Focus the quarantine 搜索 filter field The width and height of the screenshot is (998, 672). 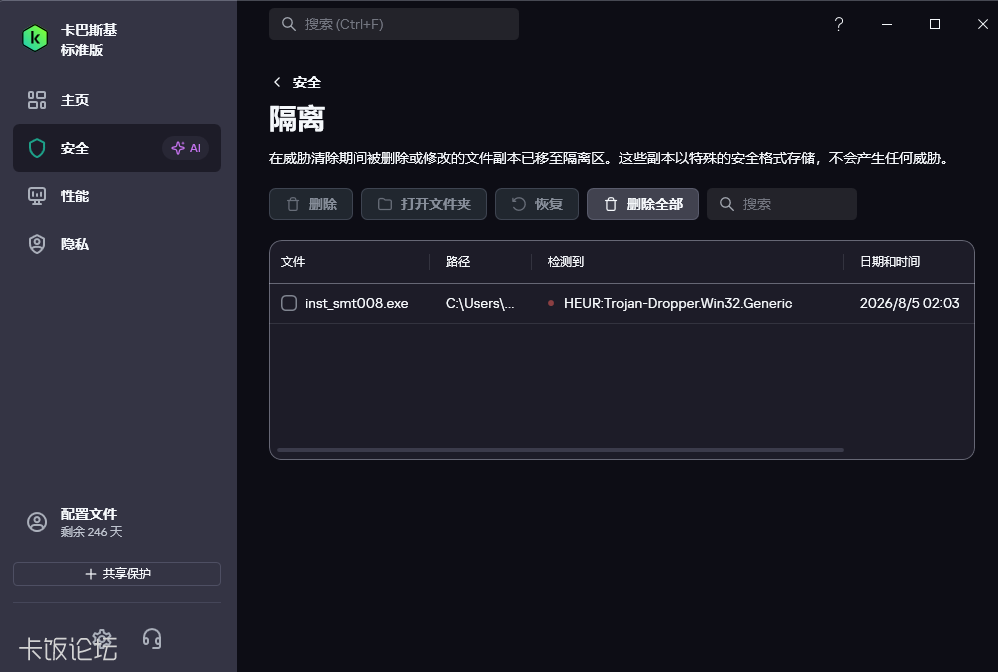pos(782,204)
